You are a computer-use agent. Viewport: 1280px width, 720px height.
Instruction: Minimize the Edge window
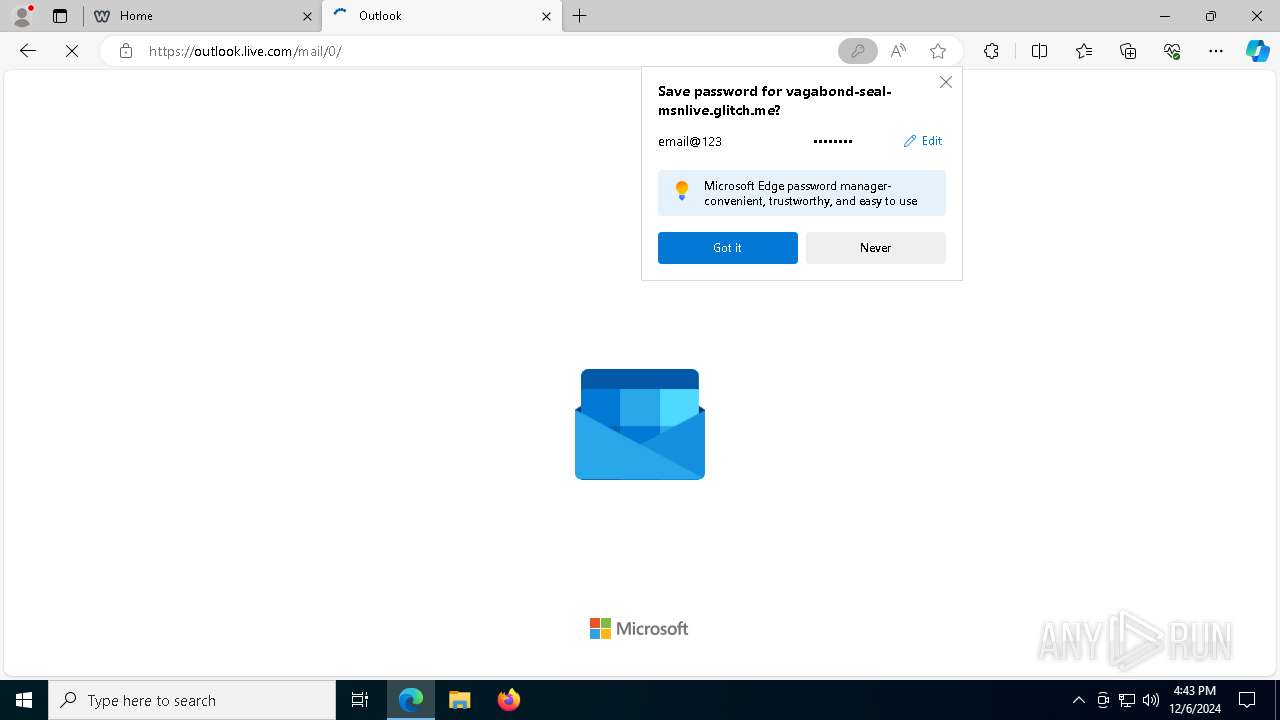pos(1165,16)
